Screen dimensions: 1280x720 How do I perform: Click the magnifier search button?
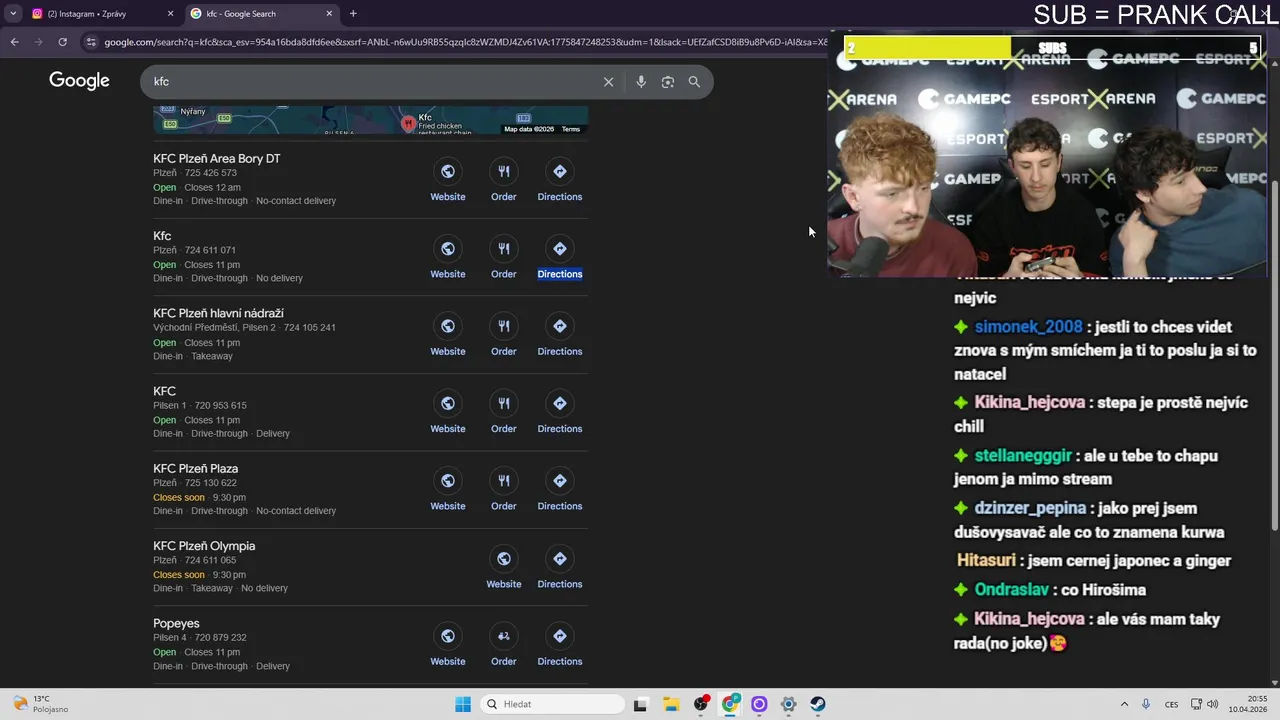[694, 82]
